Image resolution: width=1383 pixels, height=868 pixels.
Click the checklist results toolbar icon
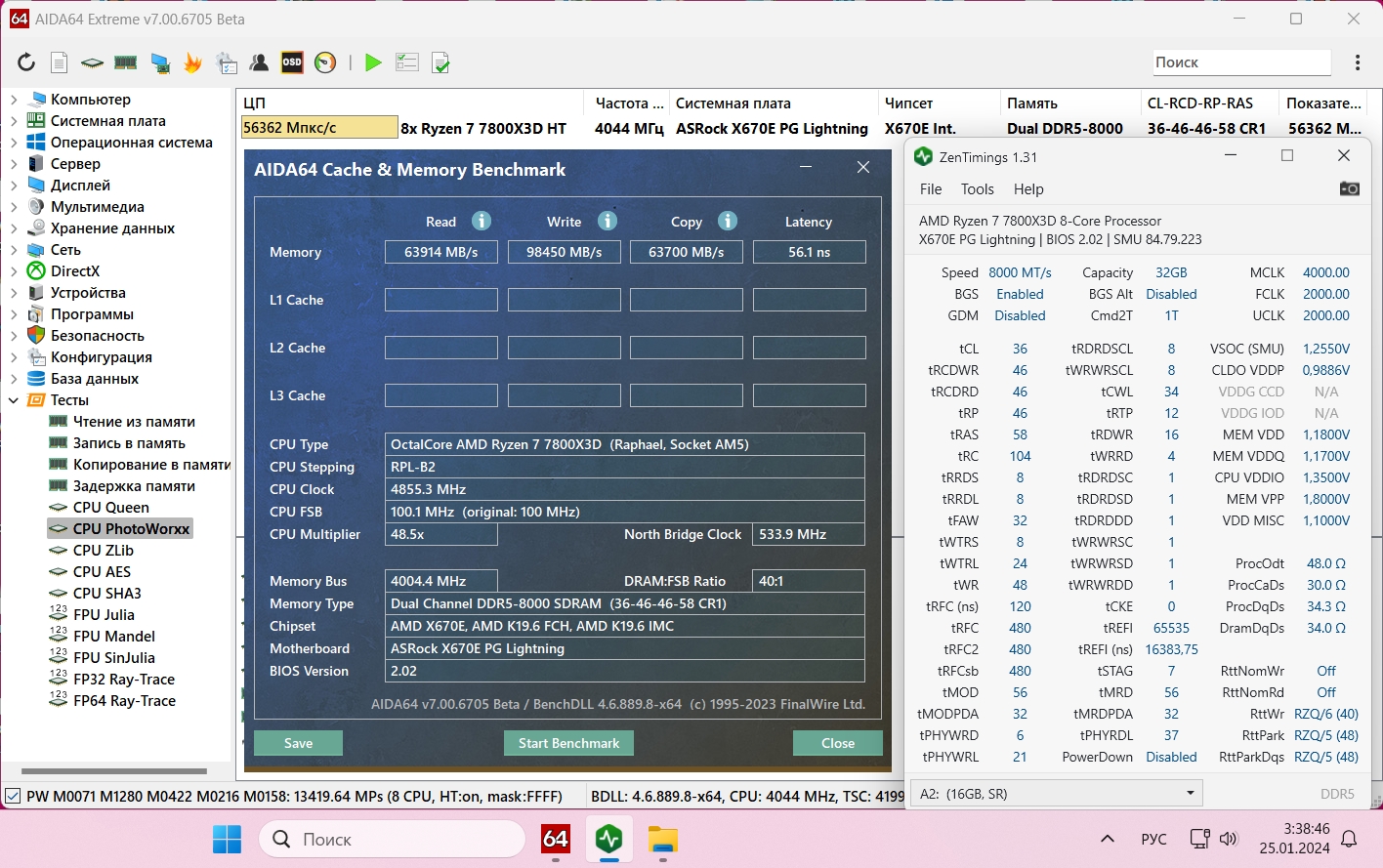[x=407, y=62]
